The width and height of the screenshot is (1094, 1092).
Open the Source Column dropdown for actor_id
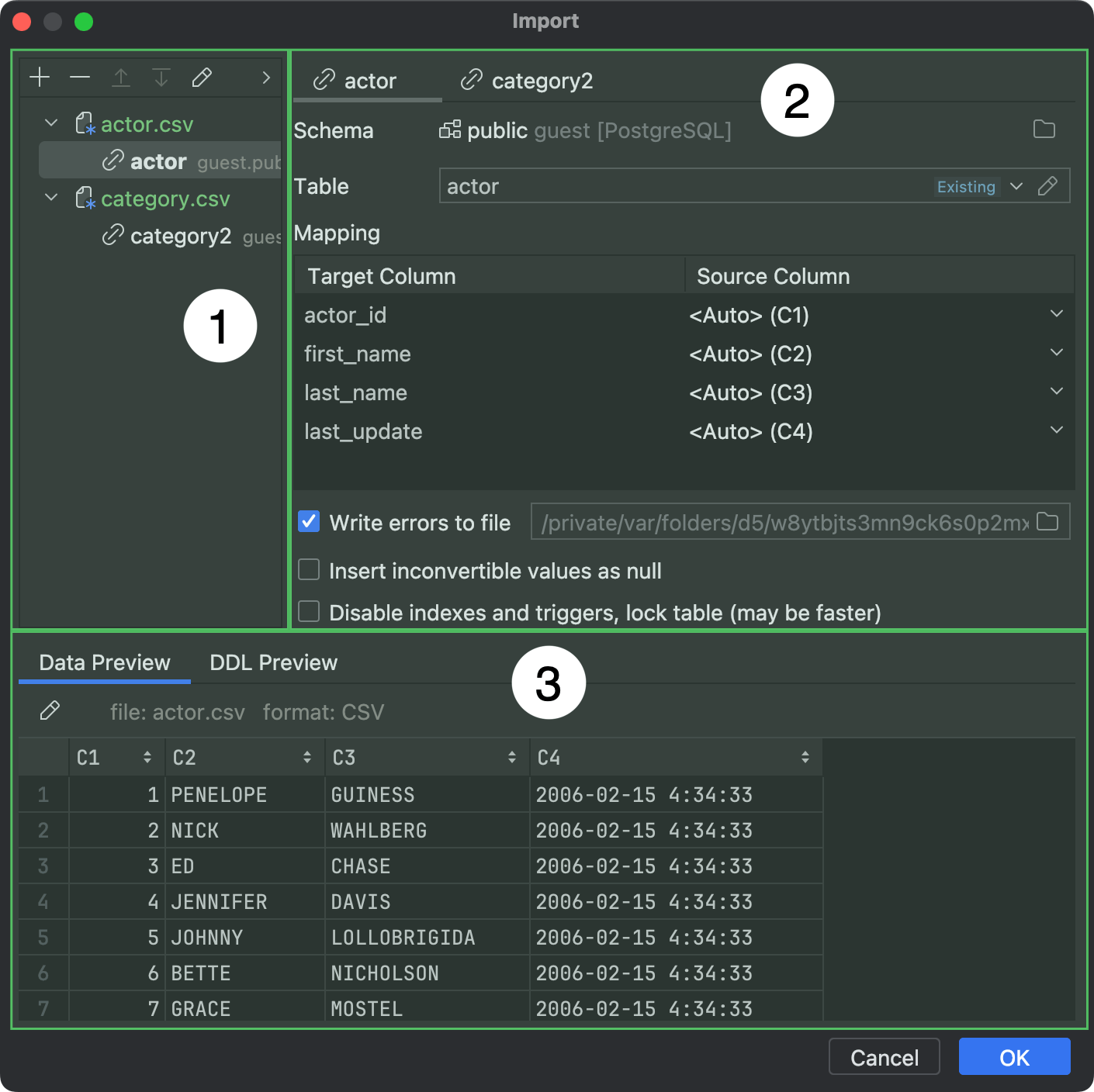click(x=1056, y=314)
